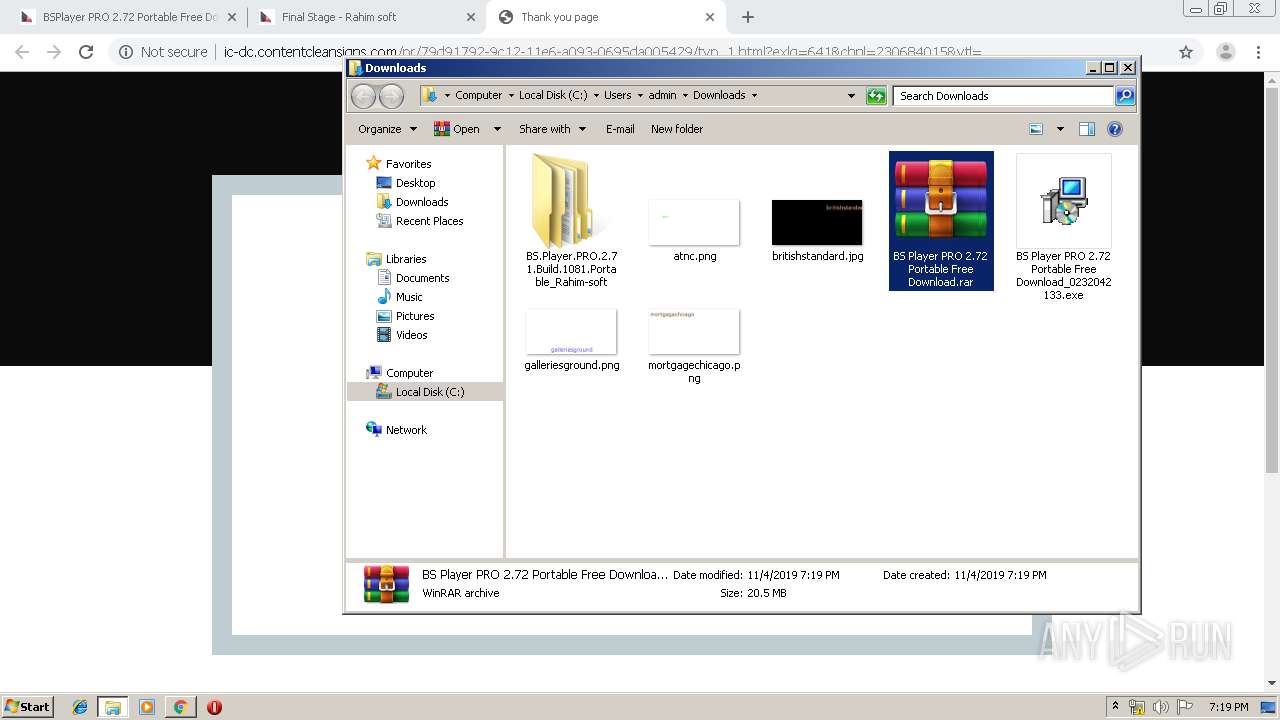Select galleriesground.png file
The height and width of the screenshot is (720, 1280).
[572, 340]
